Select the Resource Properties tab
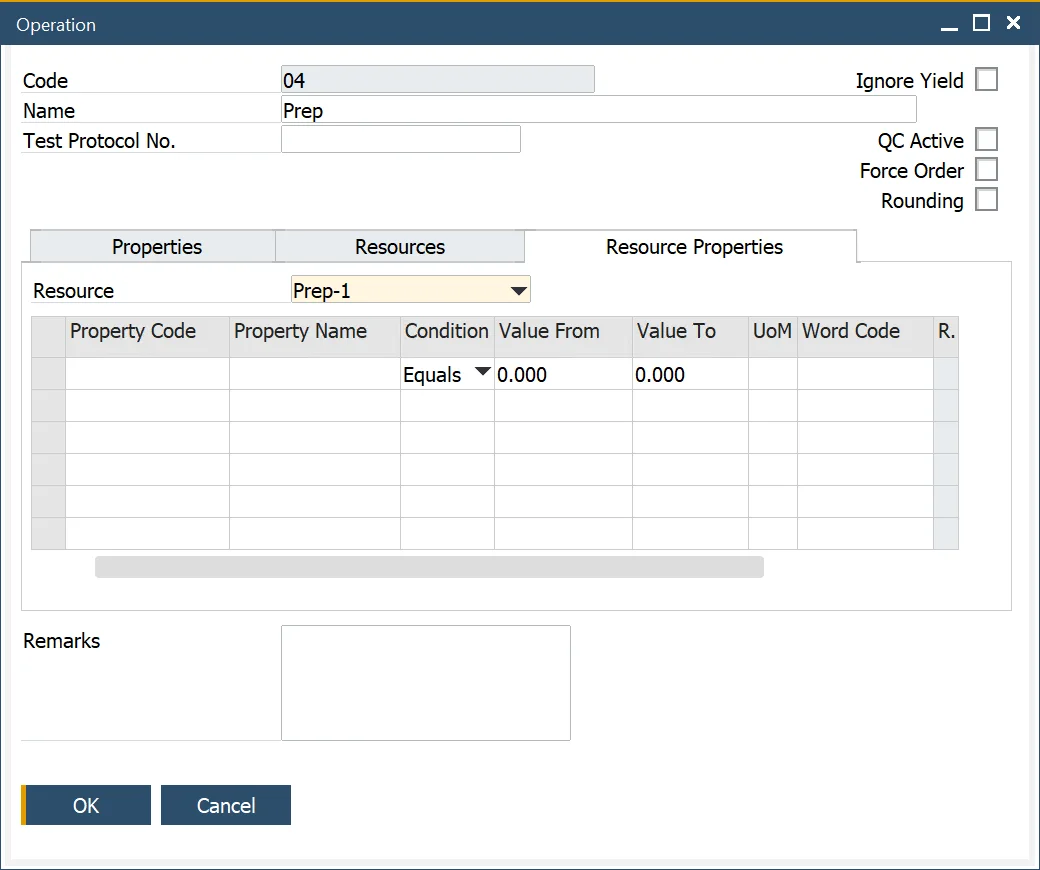This screenshot has height=870, width=1040. click(x=694, y=246)
